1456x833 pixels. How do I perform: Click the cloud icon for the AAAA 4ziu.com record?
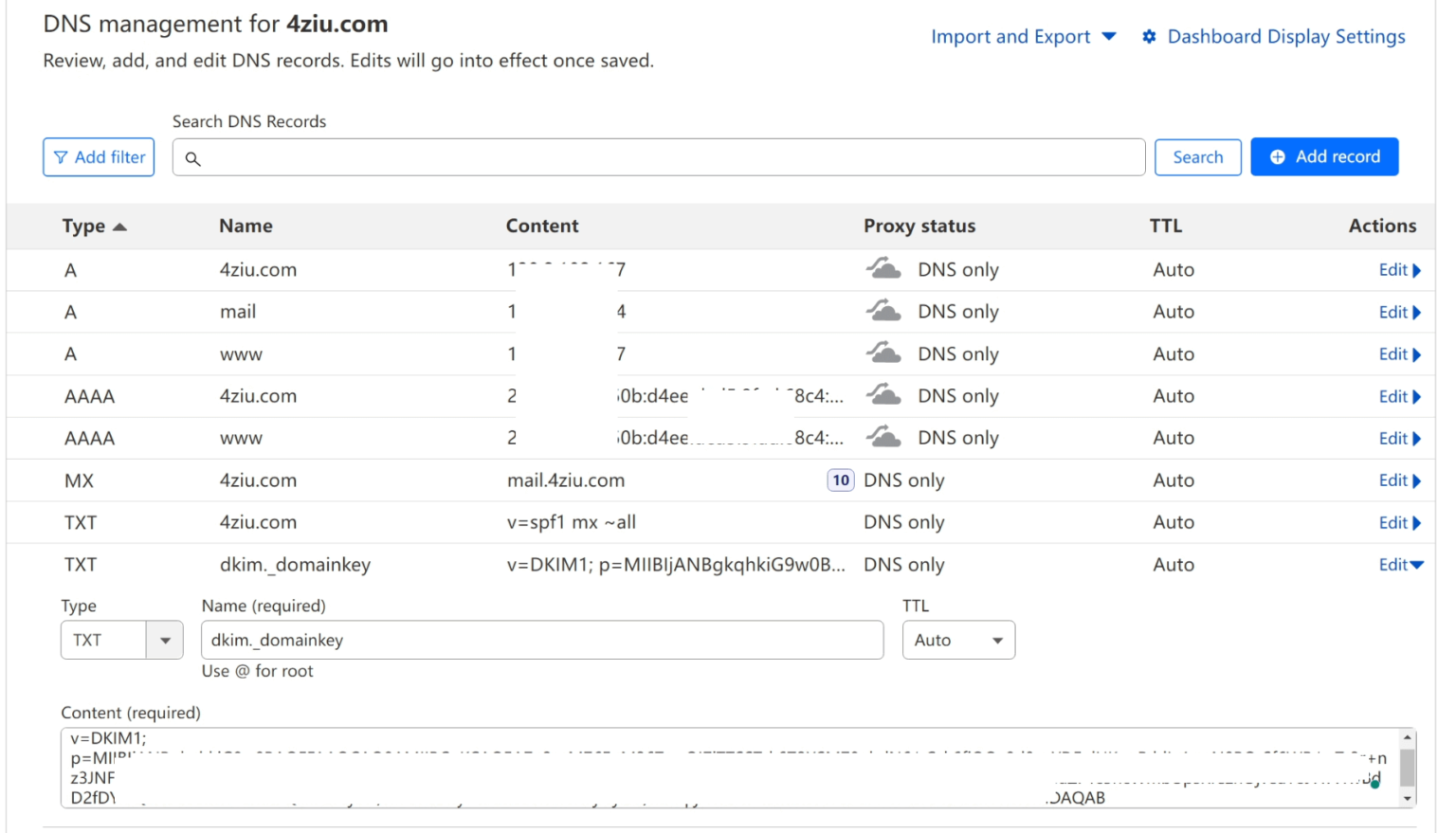883,395
